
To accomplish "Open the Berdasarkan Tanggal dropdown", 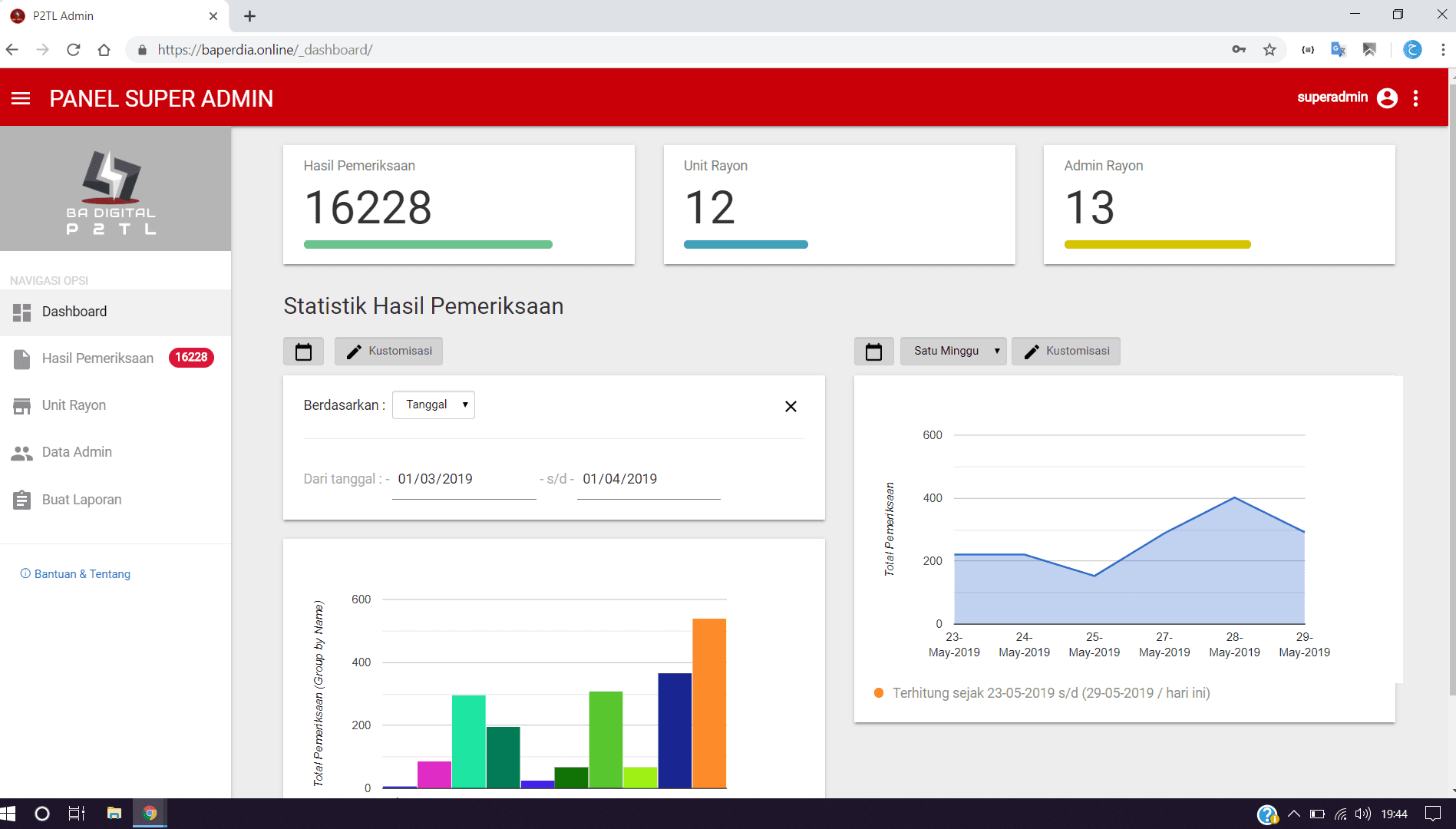I will pyautogui.click(x=434, y=405).
